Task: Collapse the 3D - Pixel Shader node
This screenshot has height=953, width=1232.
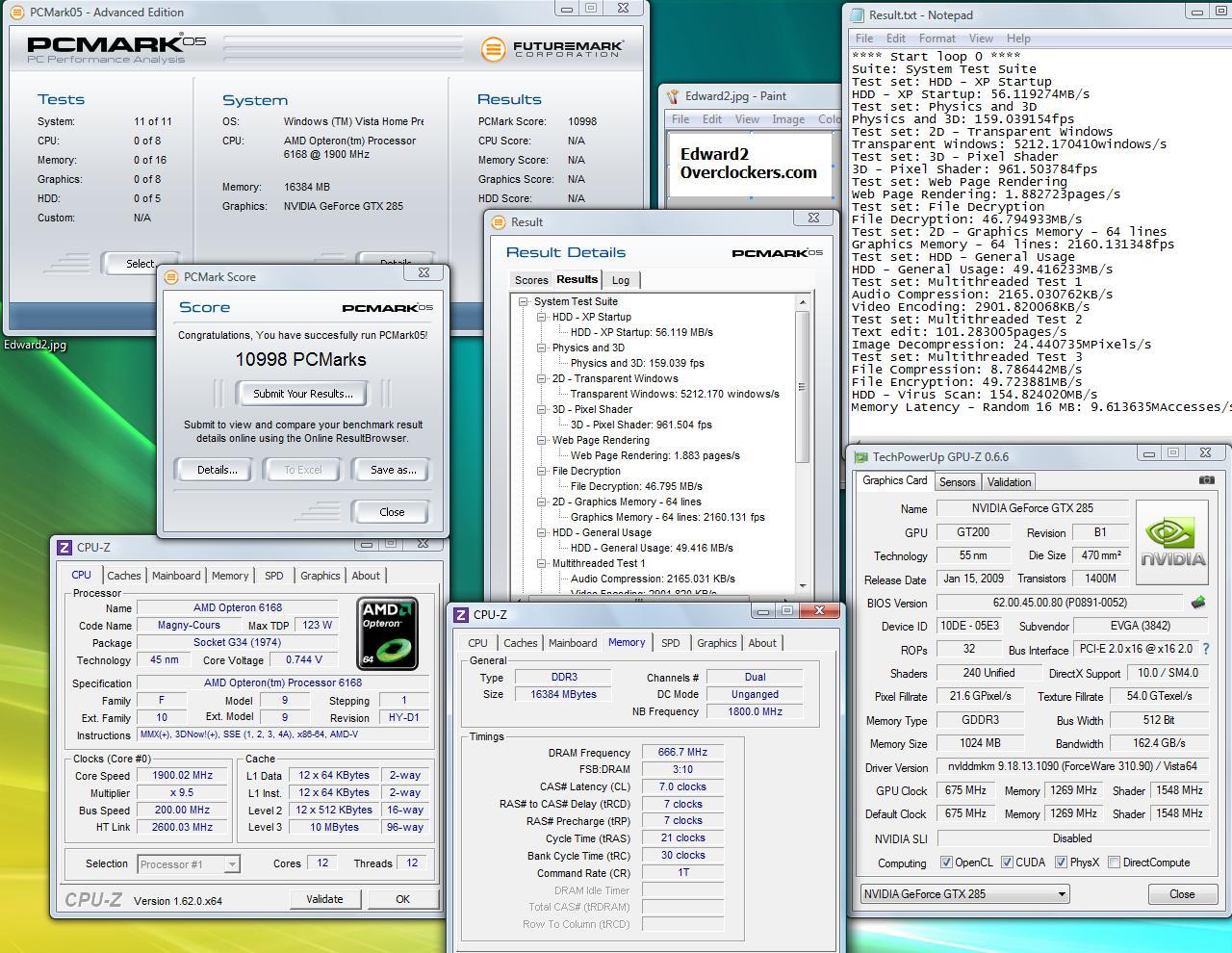Action: tap(542, 409)
